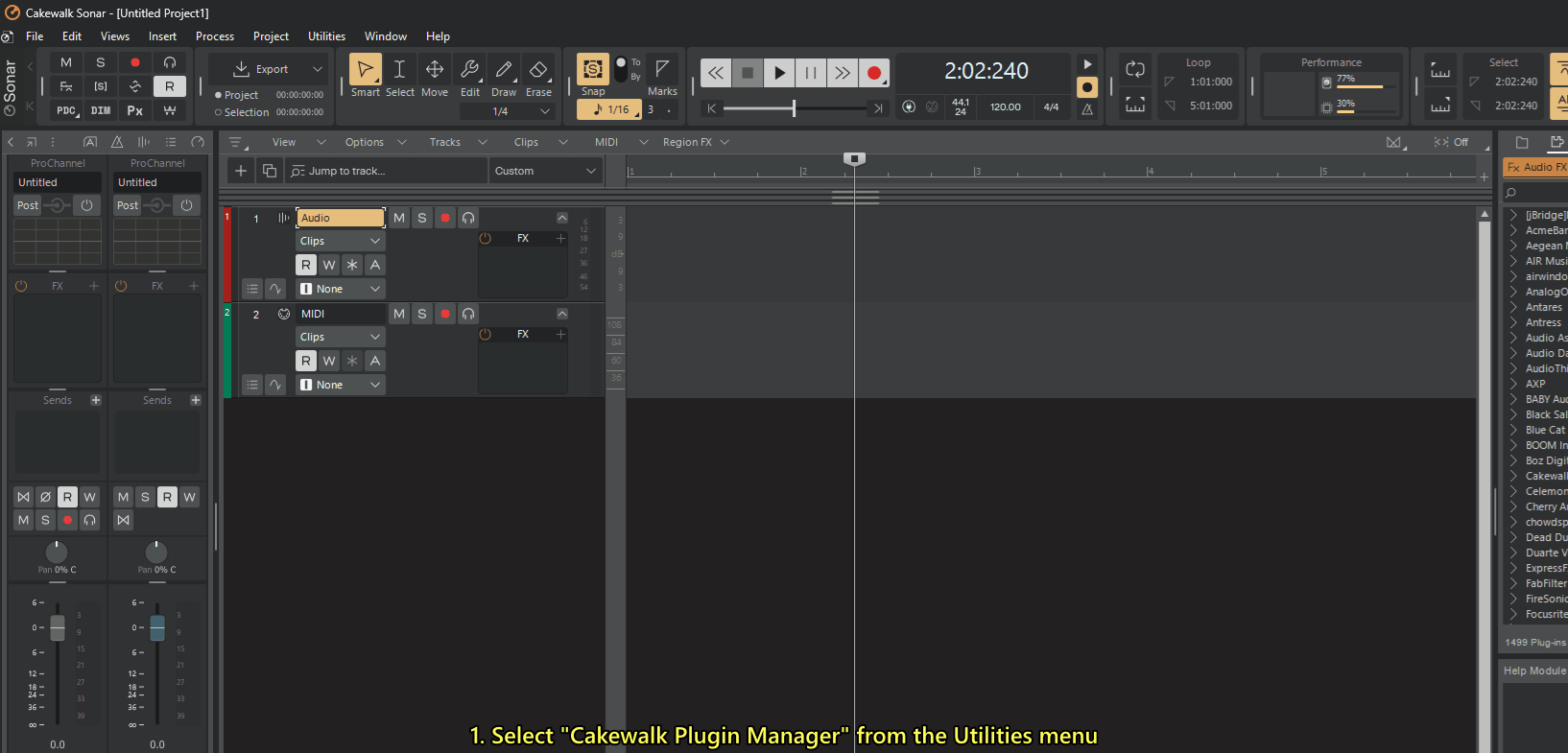1568x753 pixels.
Task: Fast forward the transport
Action: tap(843, 72)
